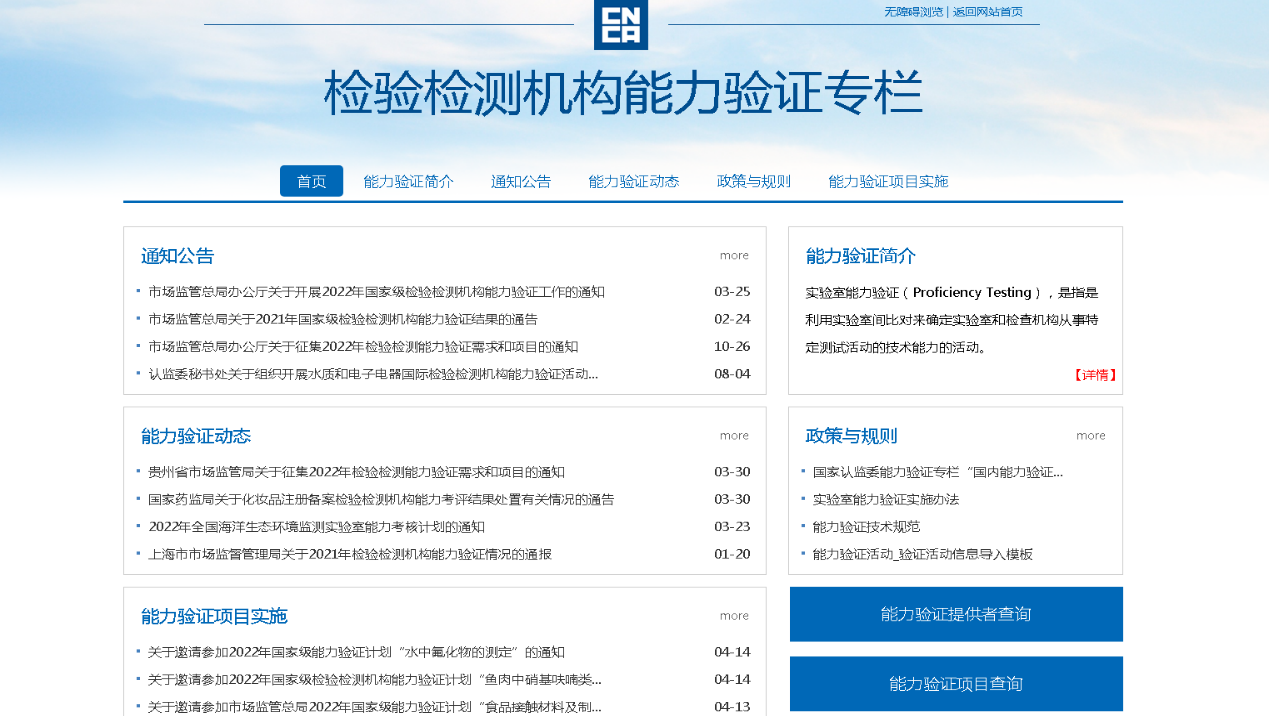Image resolution: width=1269 pixels, height=716 pixels.
Task: Expand more in 政策与规则 section
Action: point(1090,435)
